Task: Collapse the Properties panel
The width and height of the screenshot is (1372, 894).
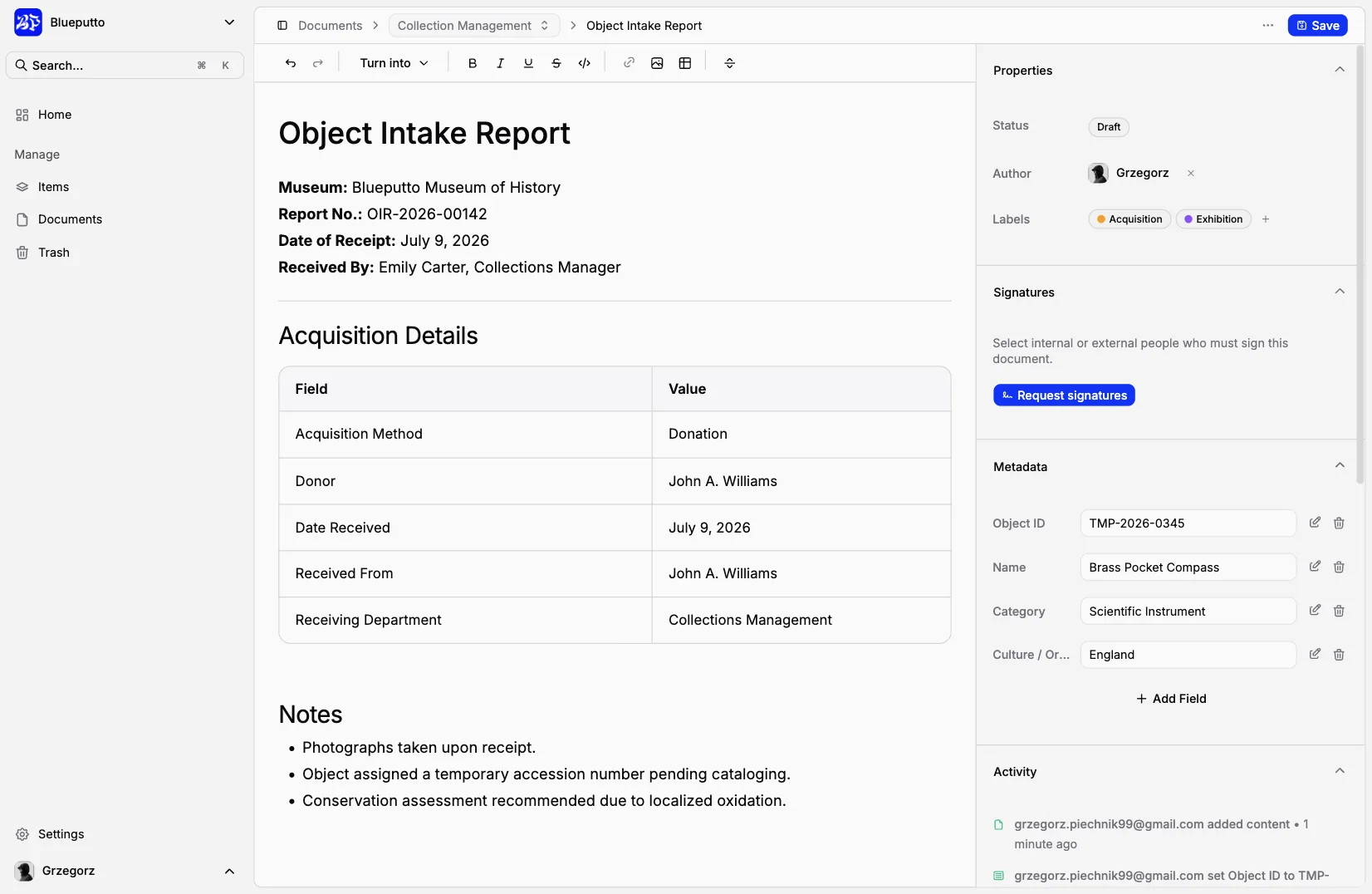Action: [1340, 70]
